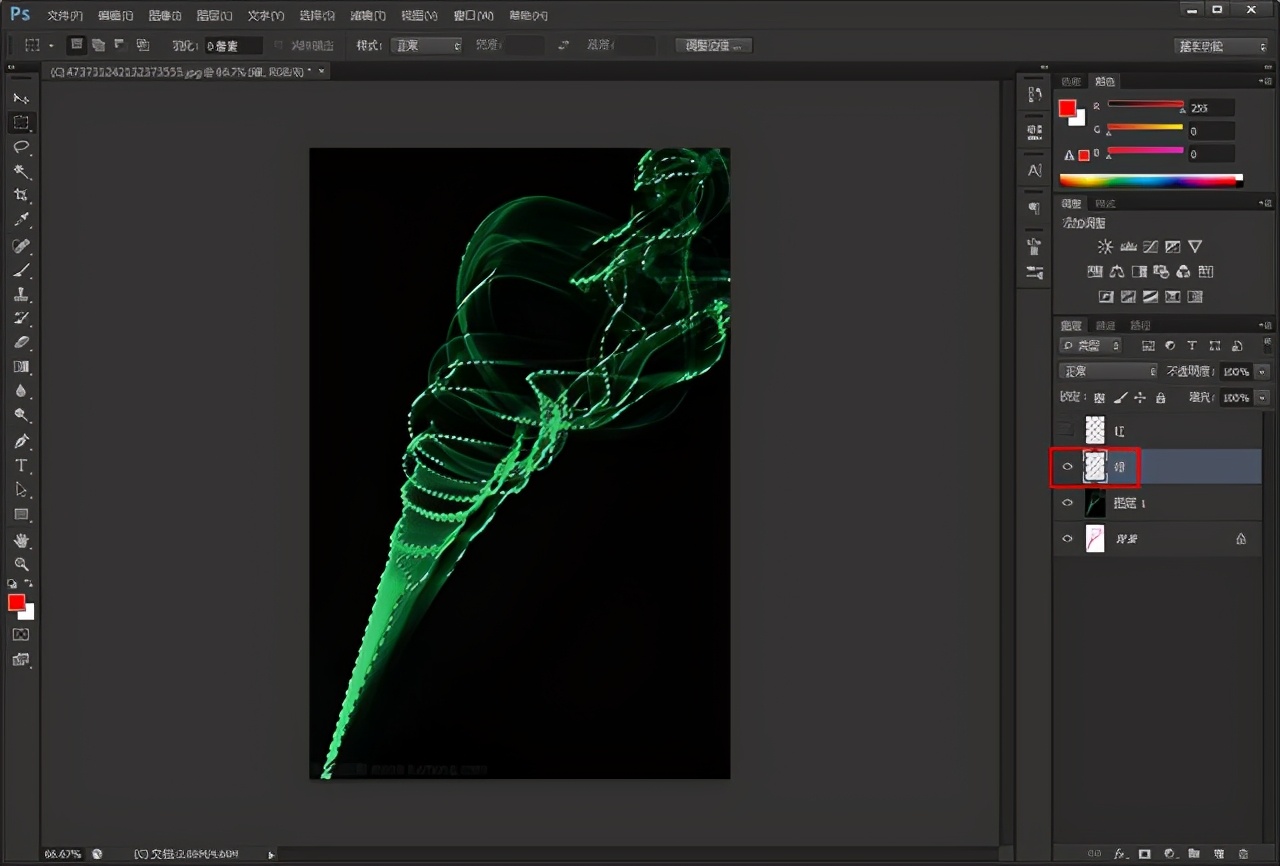Screen dimensions: 1280x866
Task: Hide the selected highlighted layer's eye
Action: point(1067,467)
